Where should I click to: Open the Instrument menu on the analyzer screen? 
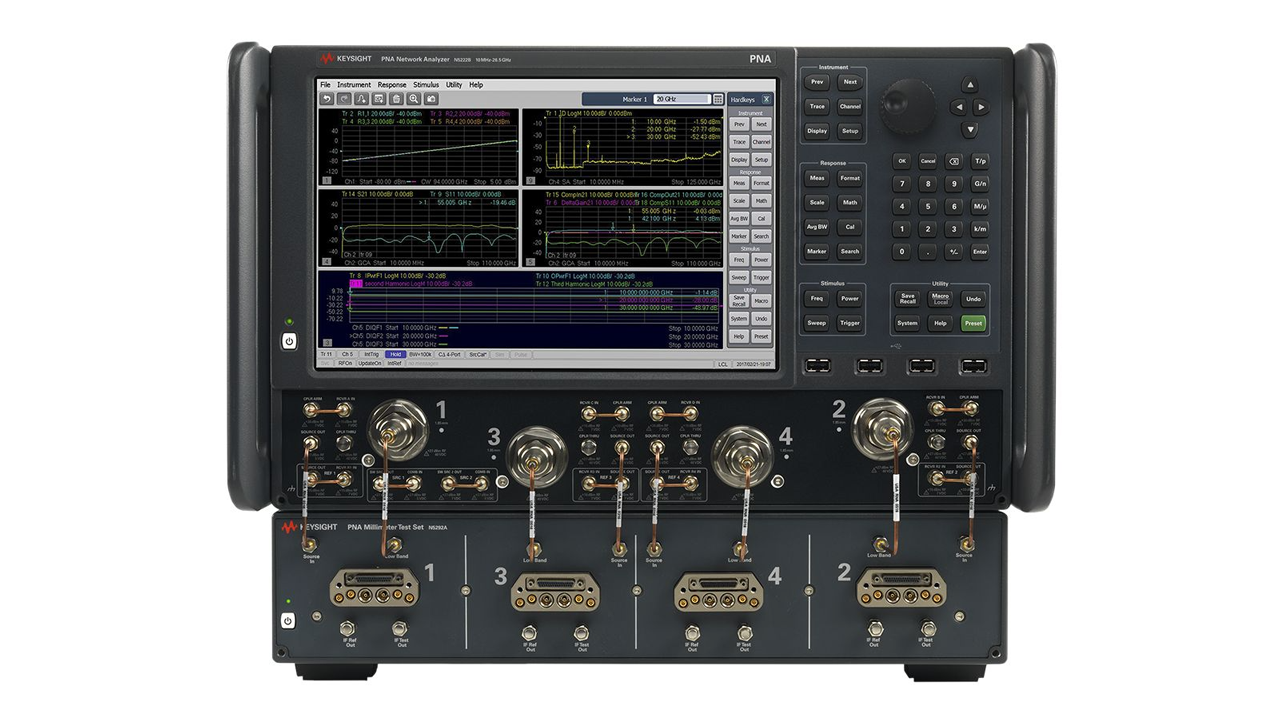point(354,85)
